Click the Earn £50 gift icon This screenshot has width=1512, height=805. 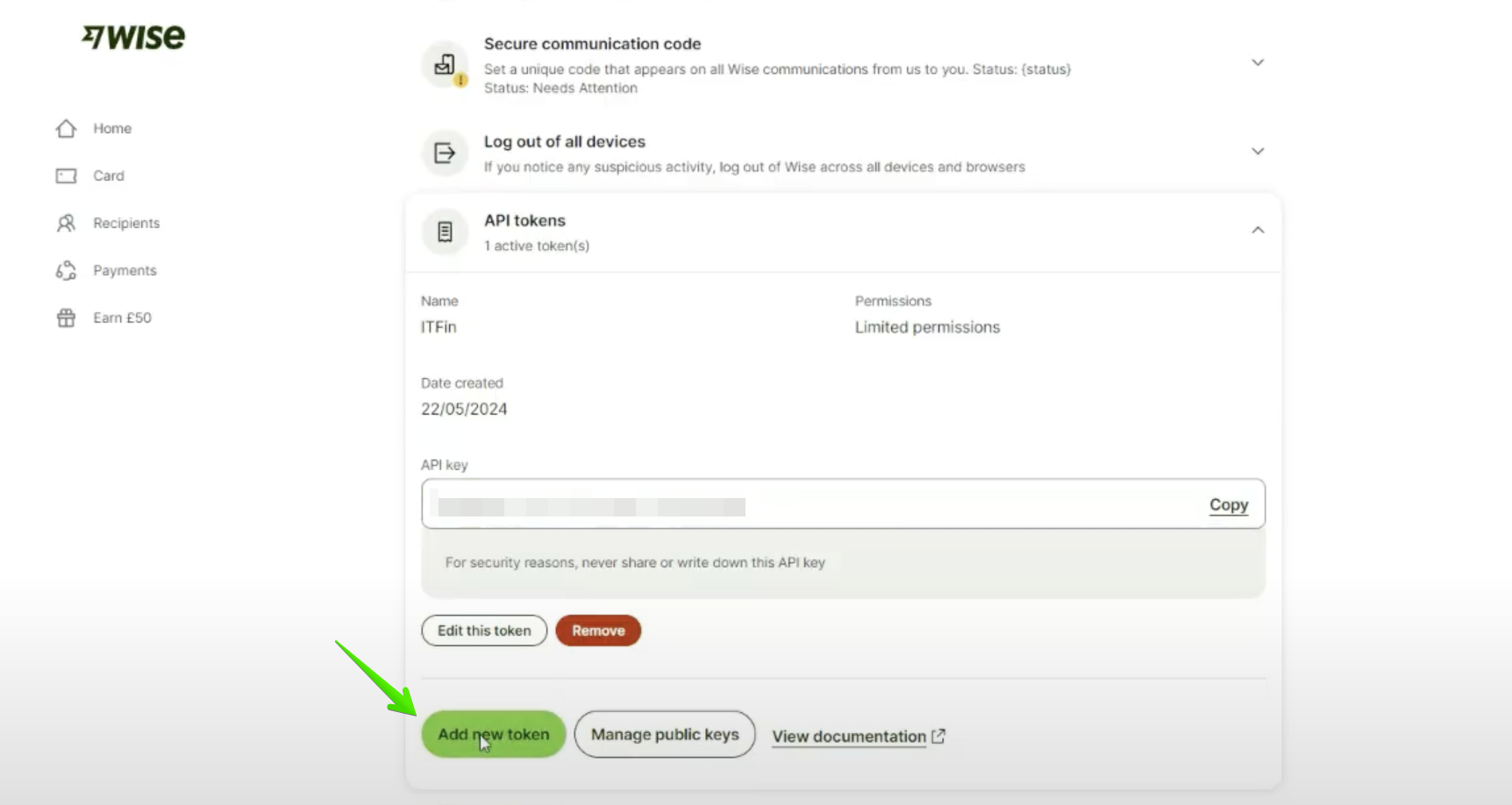(66, 318)
